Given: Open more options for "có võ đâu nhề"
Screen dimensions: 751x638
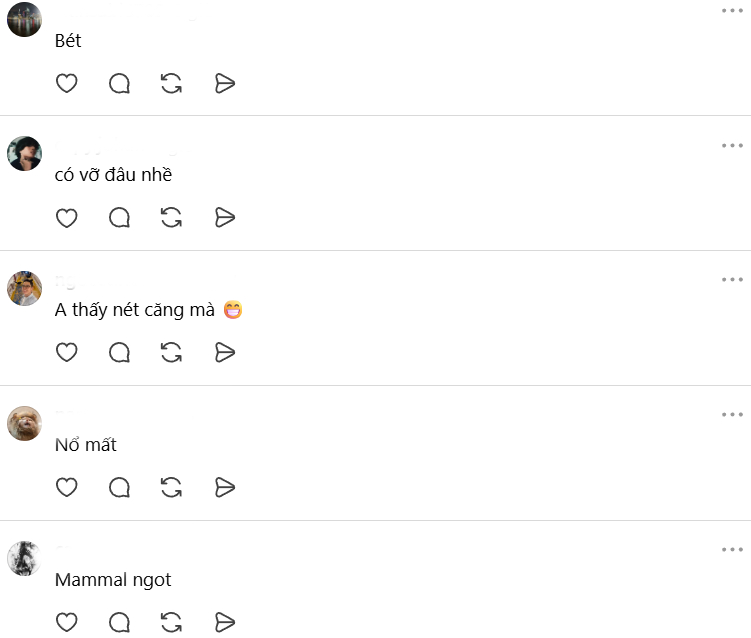Looking at the screenshot, I should (x=732, y=145).
